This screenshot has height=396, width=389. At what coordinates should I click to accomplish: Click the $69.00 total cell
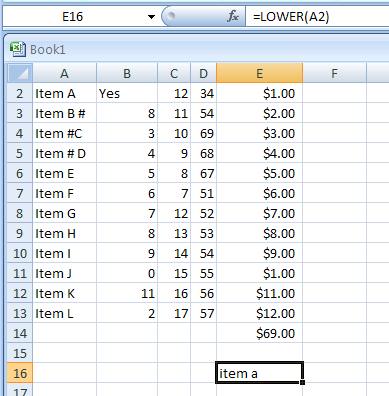click(x=259, y=333)
